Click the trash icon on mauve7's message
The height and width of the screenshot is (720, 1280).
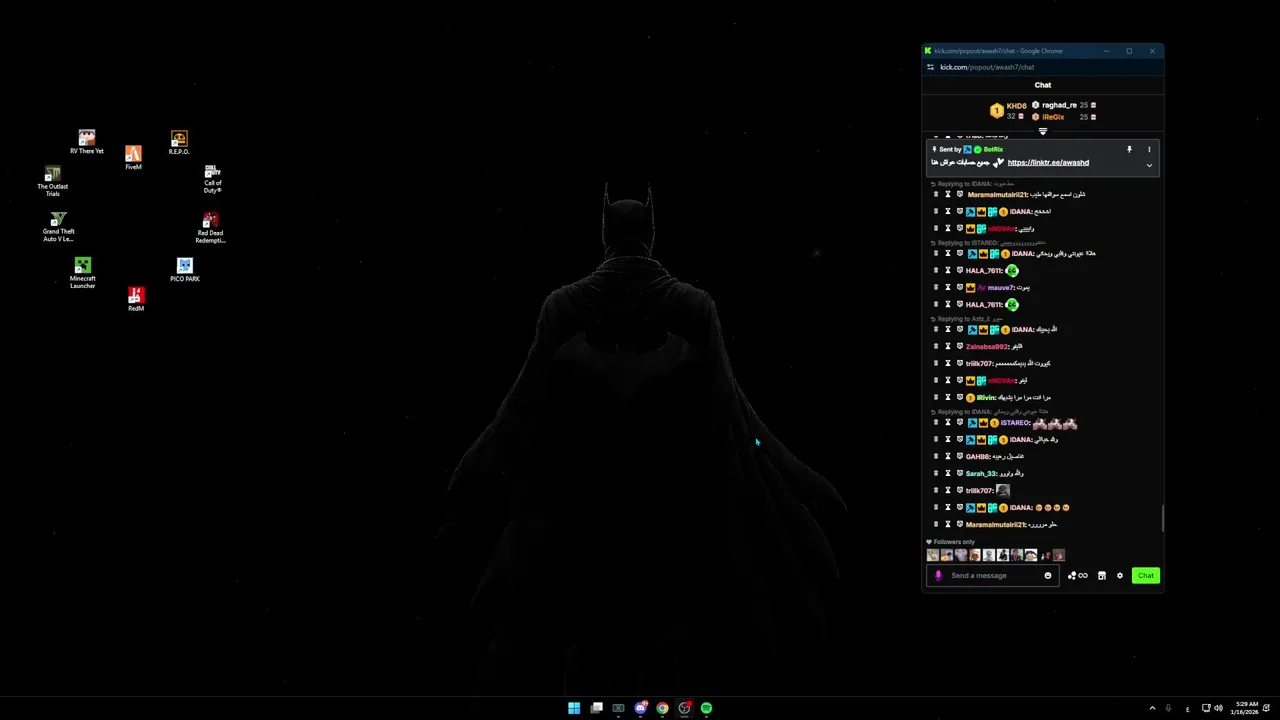pos(936,288)
